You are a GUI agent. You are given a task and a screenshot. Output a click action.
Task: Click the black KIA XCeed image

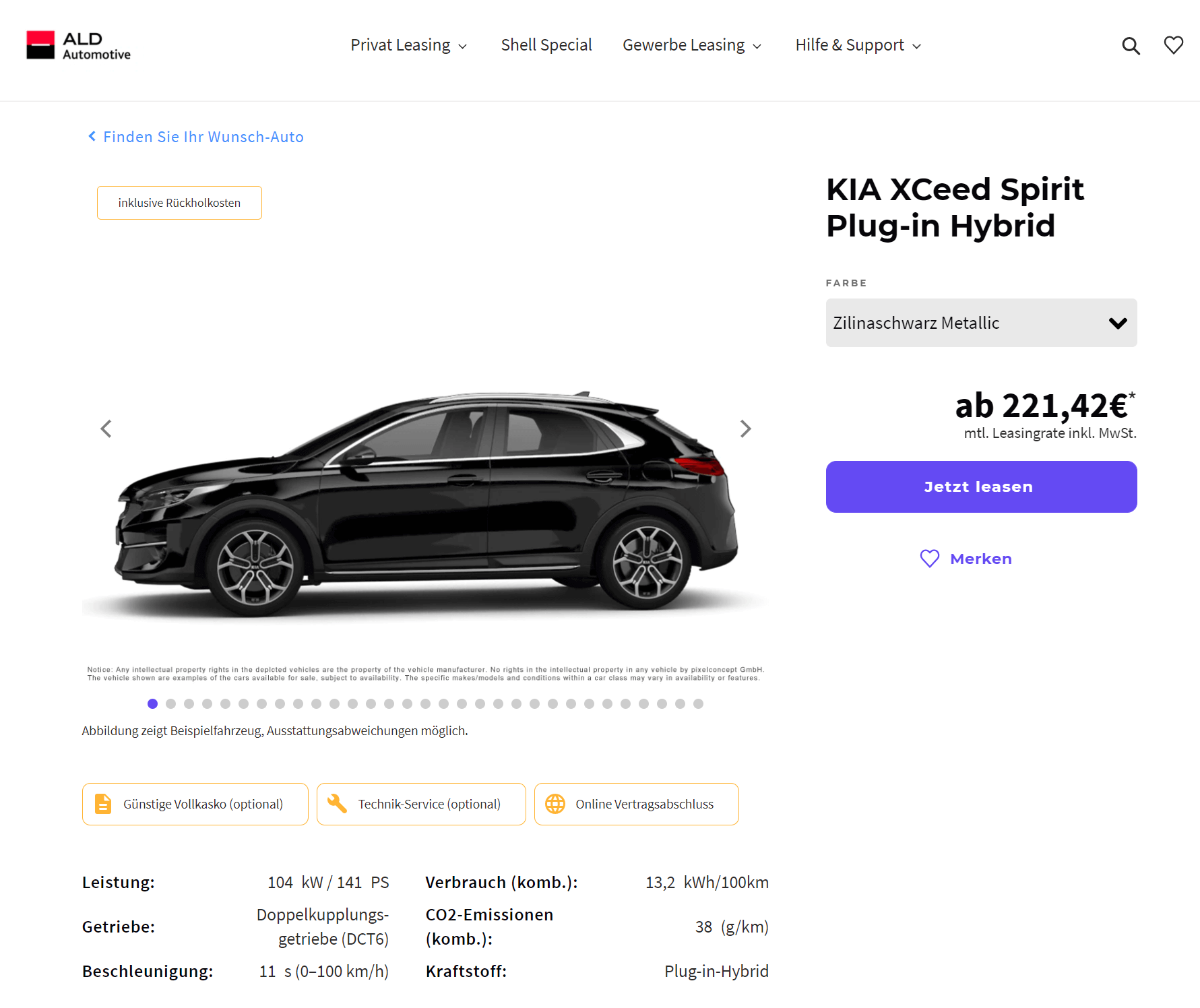click(426, 502)
